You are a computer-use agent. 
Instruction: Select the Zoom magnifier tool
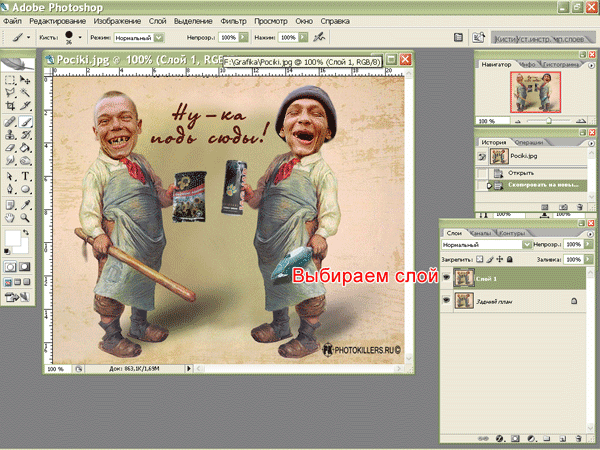[x=25, y=218]
